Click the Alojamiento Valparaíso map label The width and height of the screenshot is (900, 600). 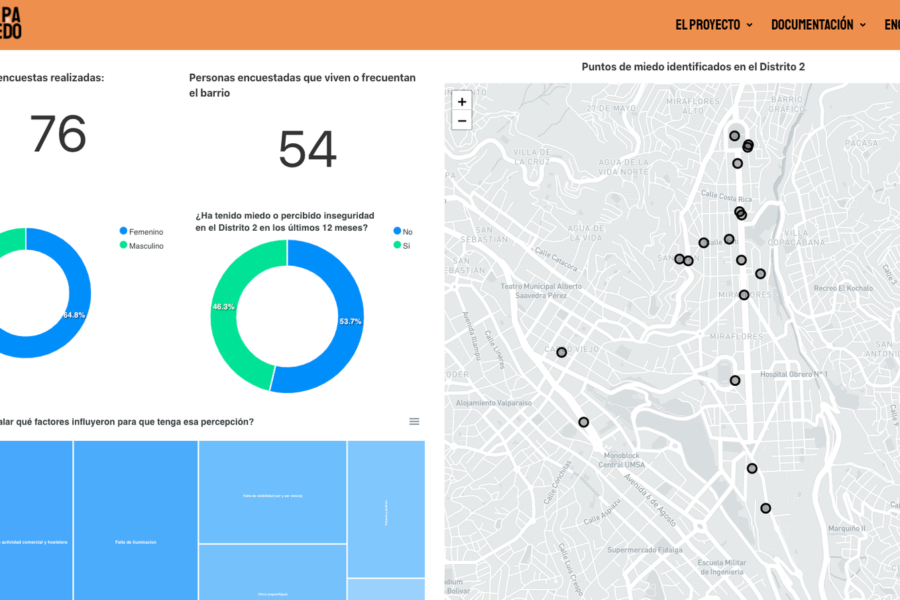coord(494,403)
